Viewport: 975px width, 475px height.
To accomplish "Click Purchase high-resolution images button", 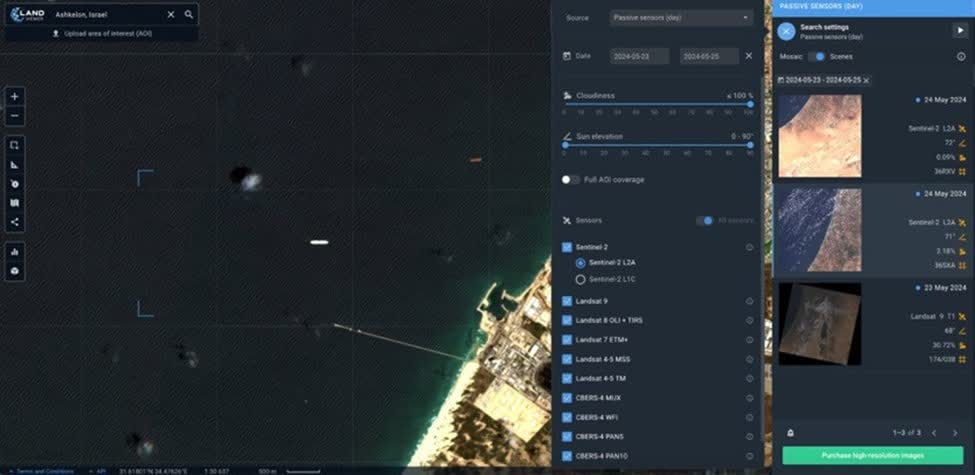I will (x=872, y=455).
